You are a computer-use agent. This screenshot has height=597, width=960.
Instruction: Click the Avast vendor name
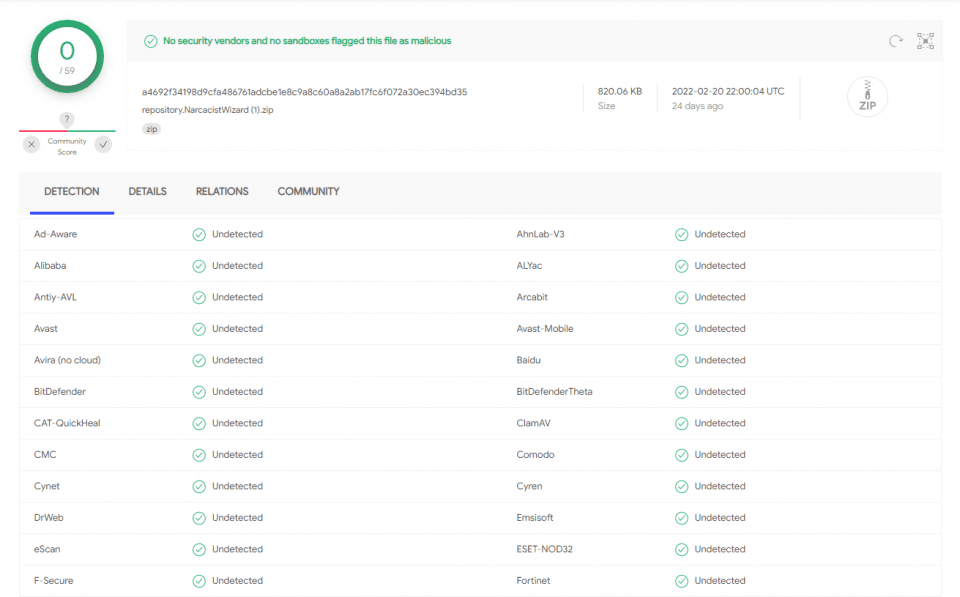point(46,329)
